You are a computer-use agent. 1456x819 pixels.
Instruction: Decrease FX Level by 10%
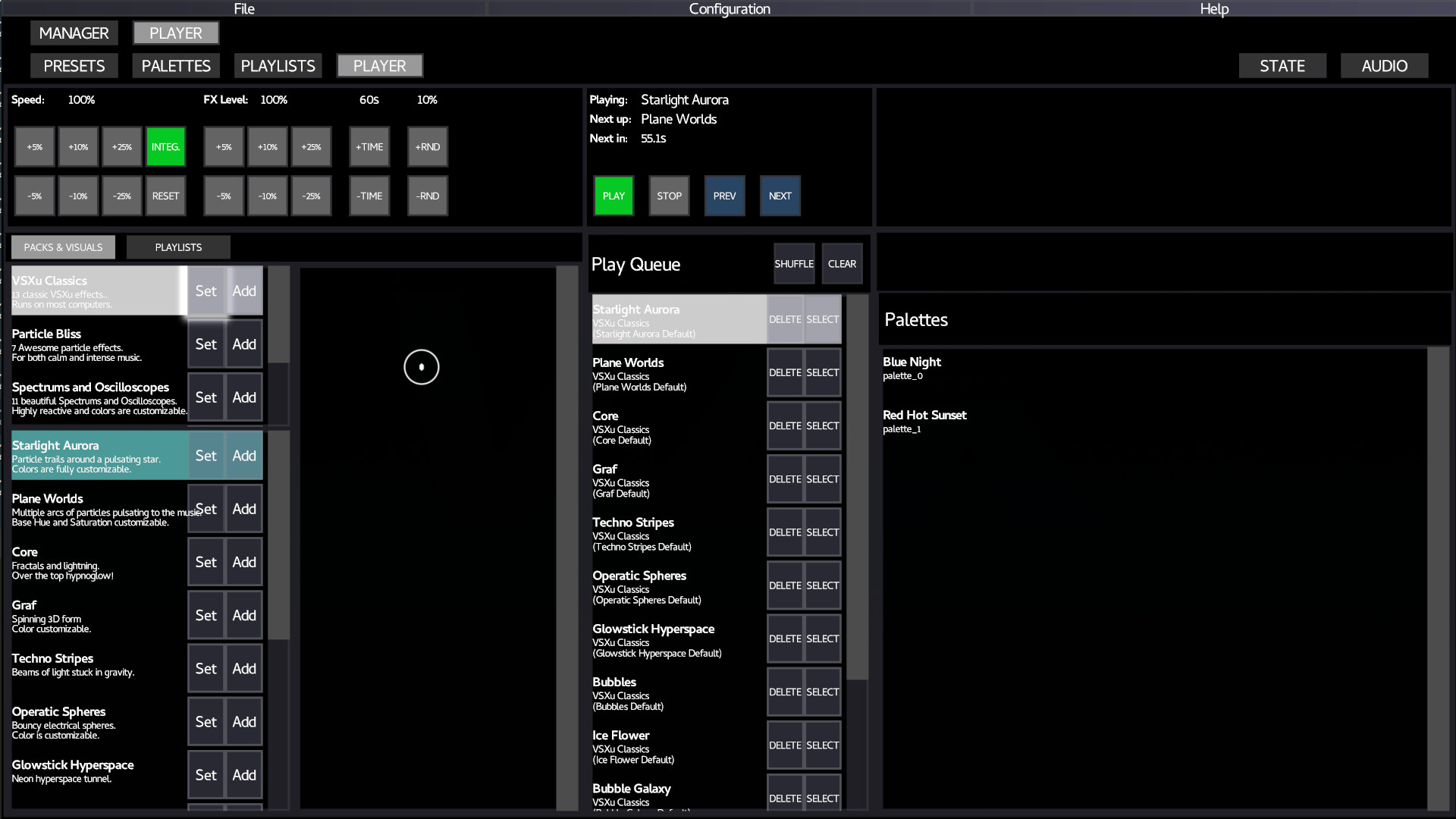coord(267,196)
